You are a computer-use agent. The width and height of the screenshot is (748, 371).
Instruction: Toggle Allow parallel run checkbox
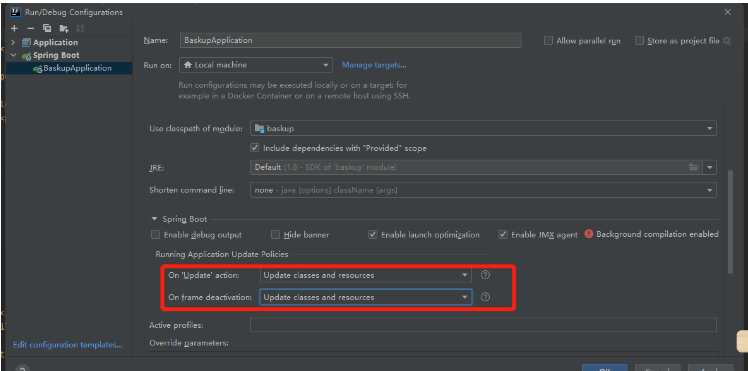click(548, 41)
